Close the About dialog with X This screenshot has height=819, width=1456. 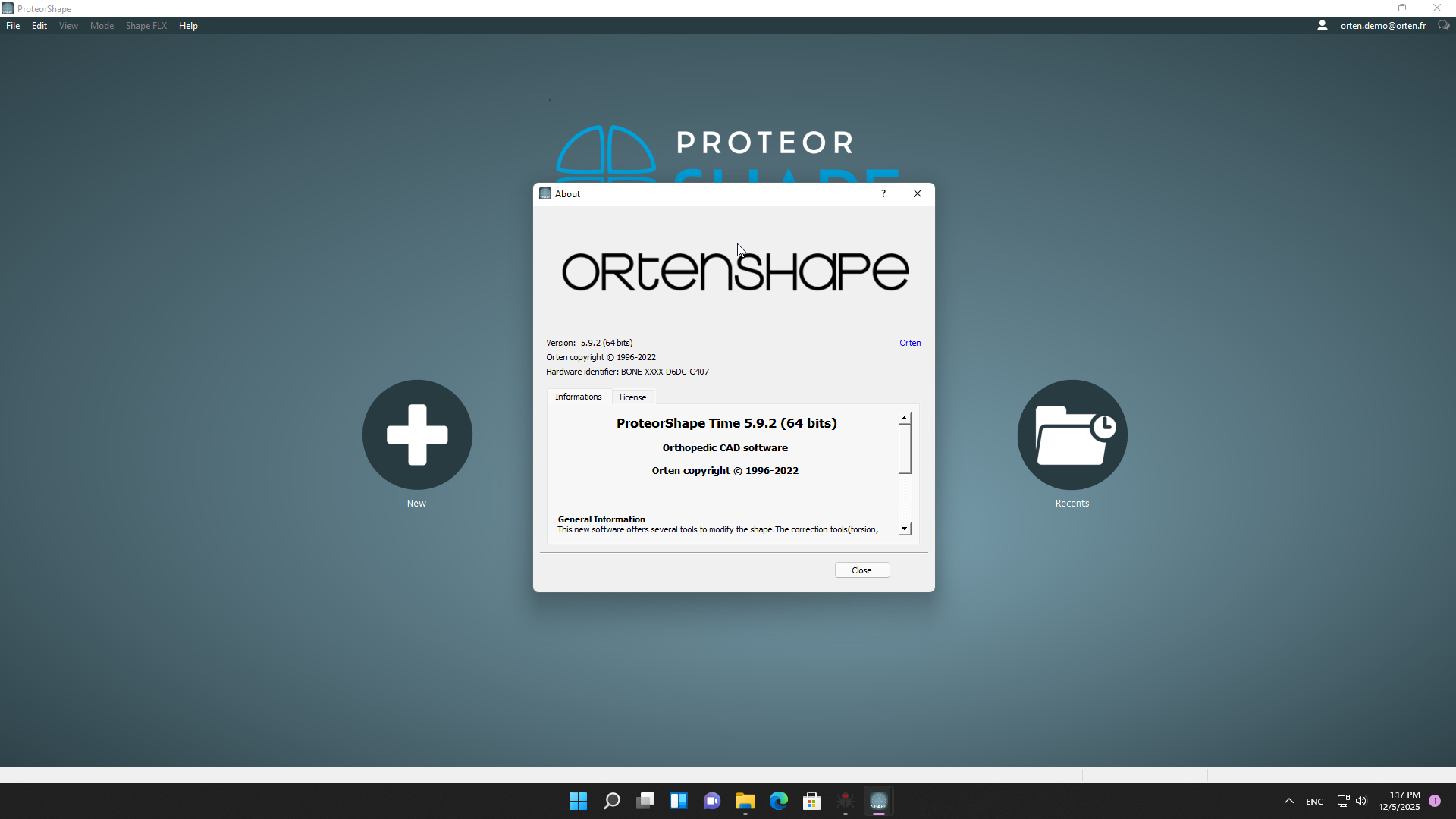[918, 194]
